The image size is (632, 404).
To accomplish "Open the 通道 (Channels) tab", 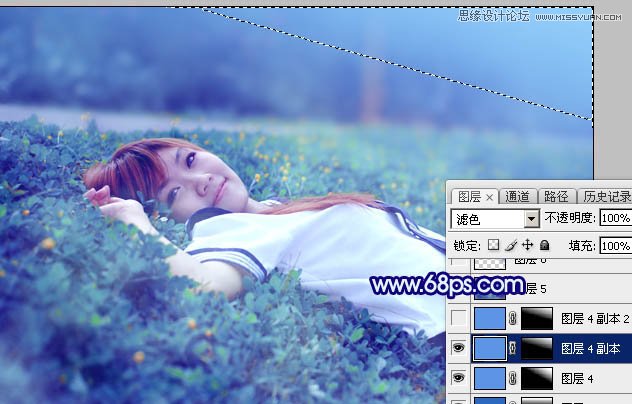I will pyautogui.click(x=517, y=196).
